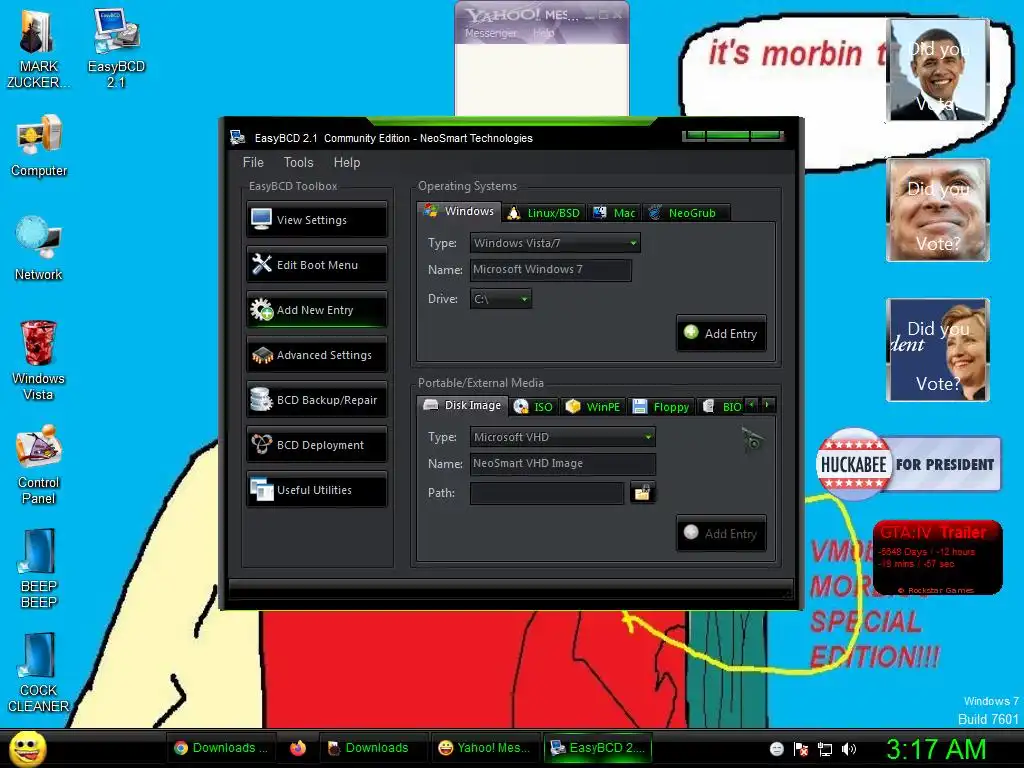
Task: Click the Obama Did you Vote gadget
Action: [x=938, y=69]
